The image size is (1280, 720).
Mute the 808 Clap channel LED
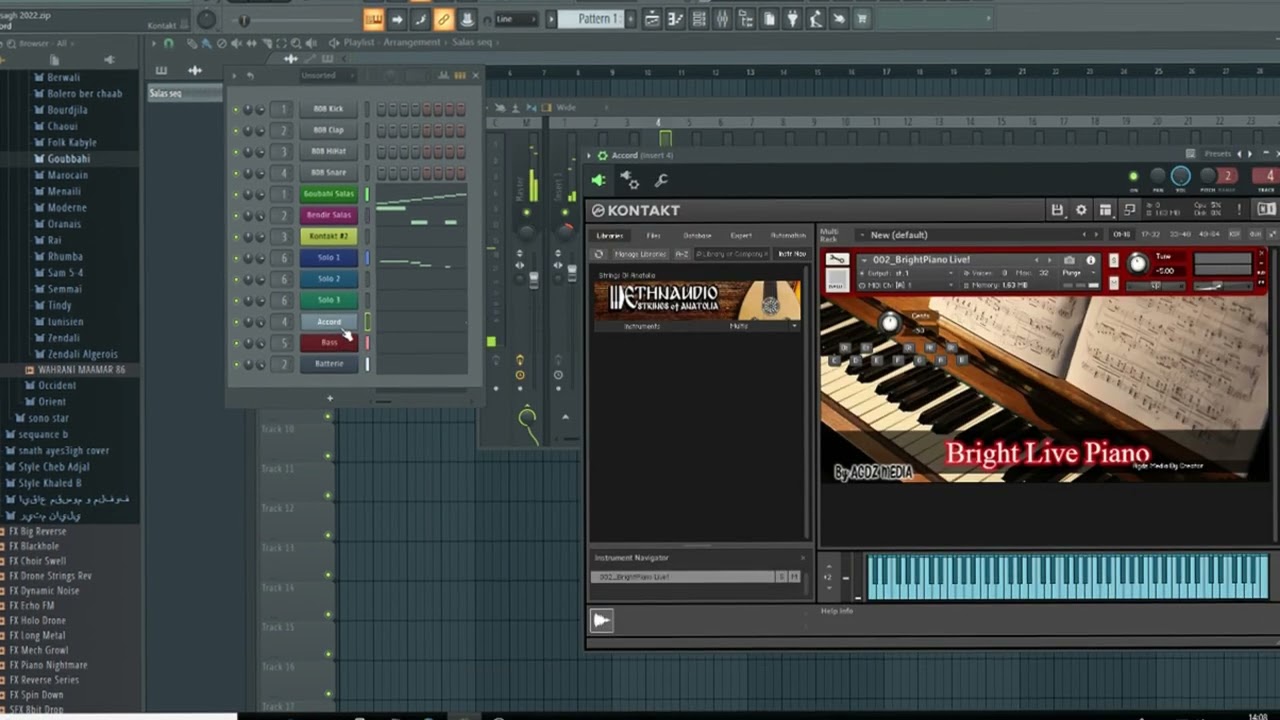point(236,130)
